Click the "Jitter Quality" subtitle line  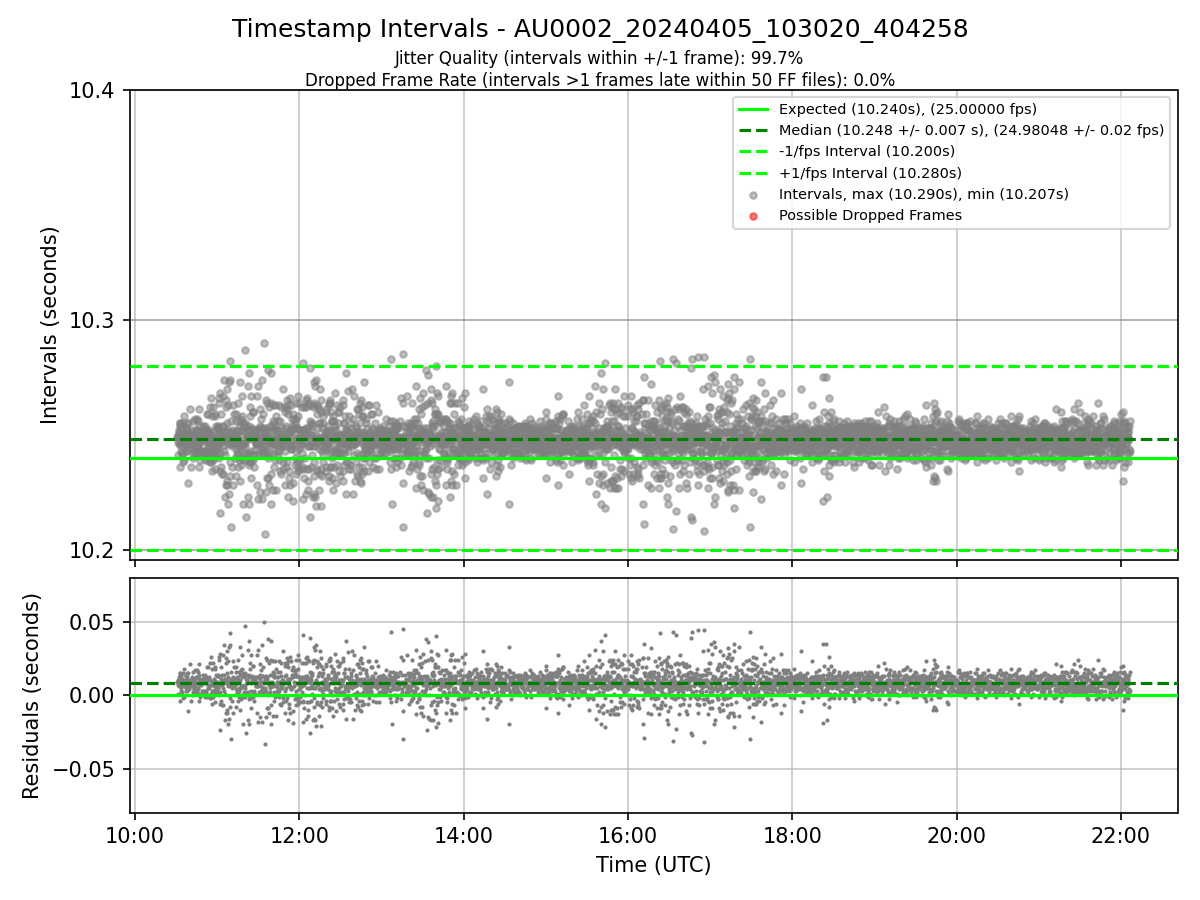599,58
